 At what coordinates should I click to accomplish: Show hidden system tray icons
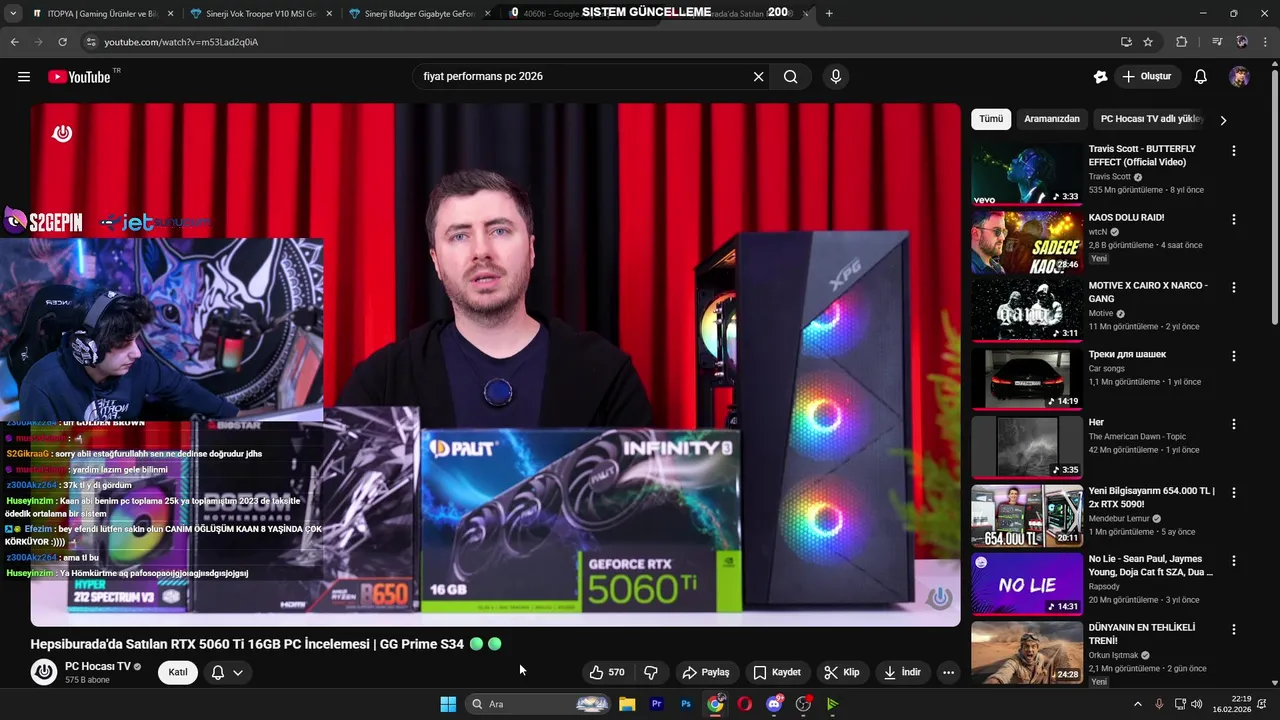pyautogui.click(x=1137, y=704)
